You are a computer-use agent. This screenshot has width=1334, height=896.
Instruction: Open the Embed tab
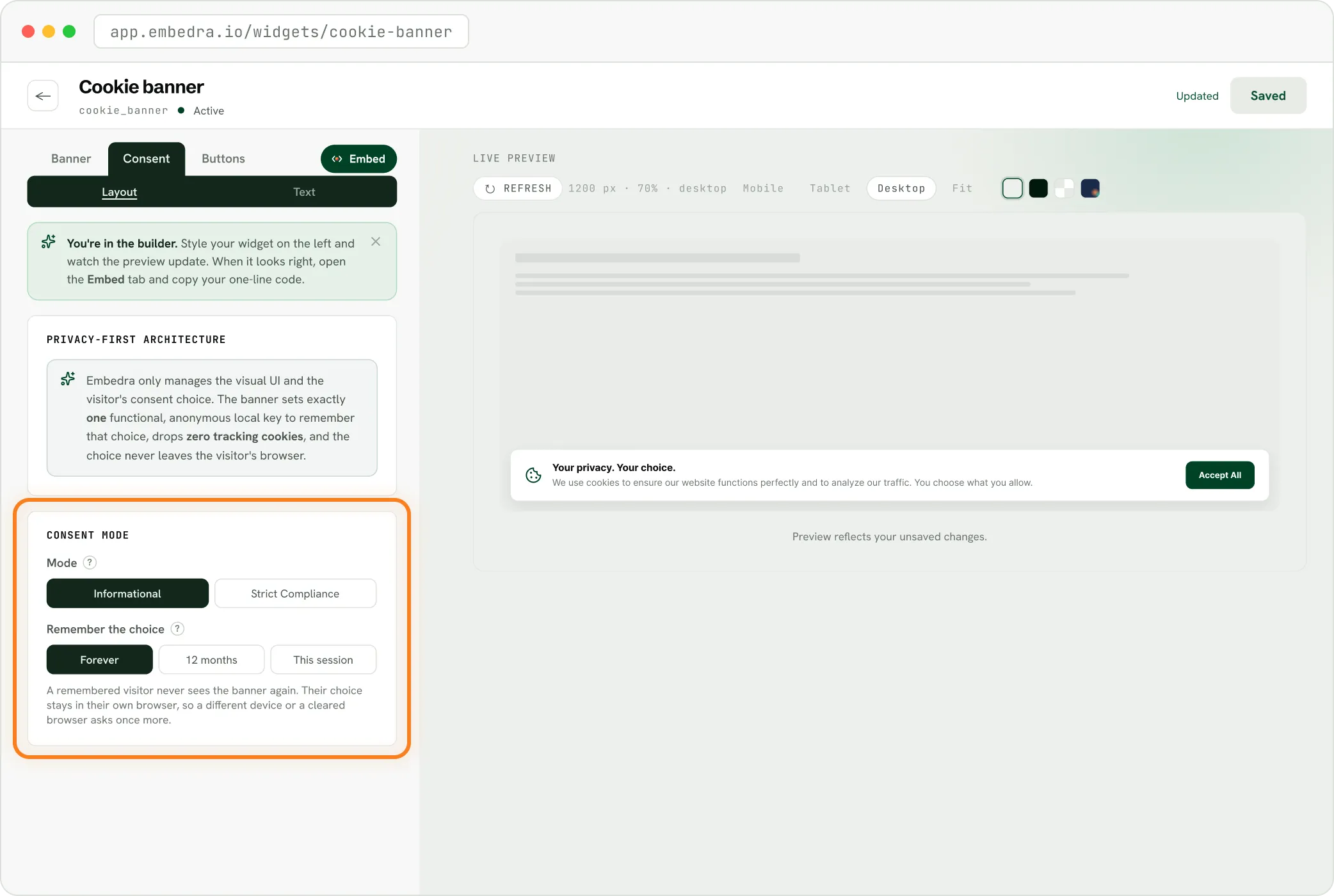[358, 159]
